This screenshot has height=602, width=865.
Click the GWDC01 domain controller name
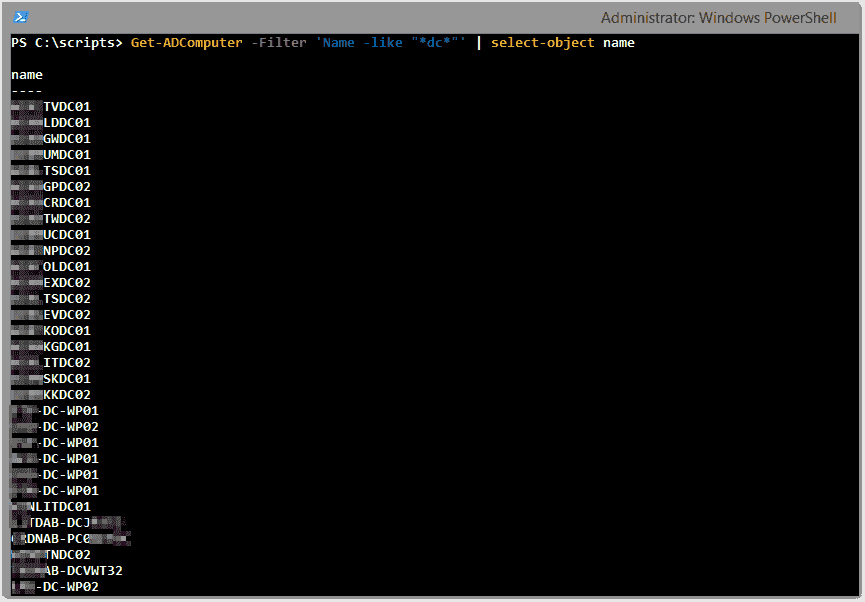[67, 138]
